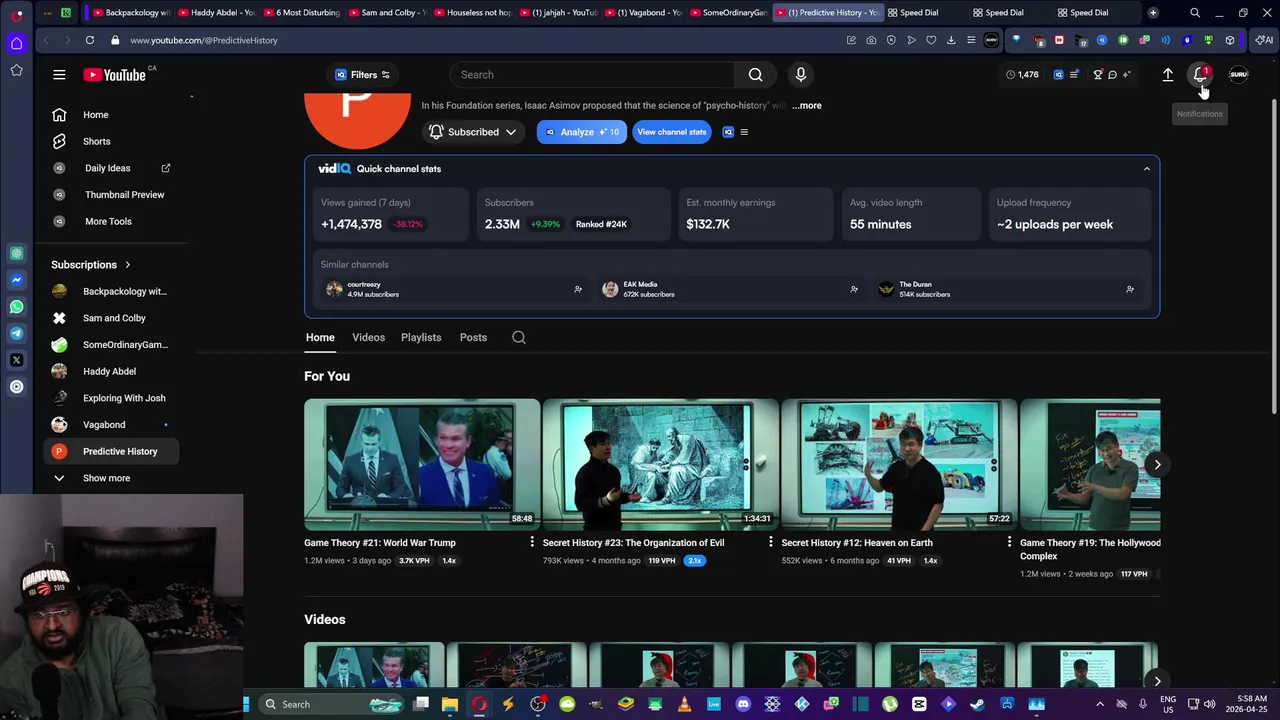Open Discord from the Windows taskbar
Screen dimensions: 1280x720
(743, 704)
